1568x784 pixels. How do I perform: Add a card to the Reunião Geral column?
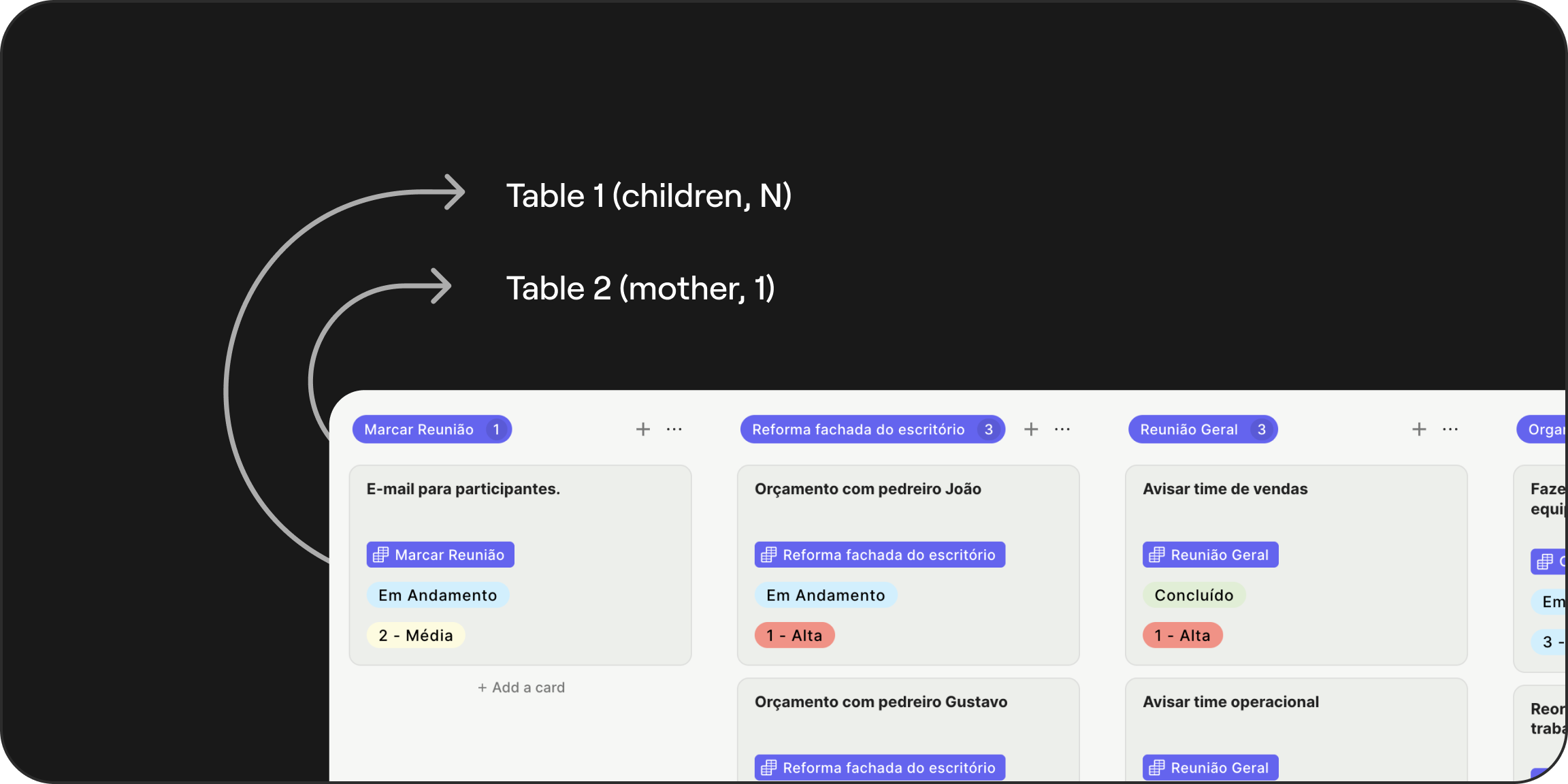pyautogui.click(x=1419, y=429)
